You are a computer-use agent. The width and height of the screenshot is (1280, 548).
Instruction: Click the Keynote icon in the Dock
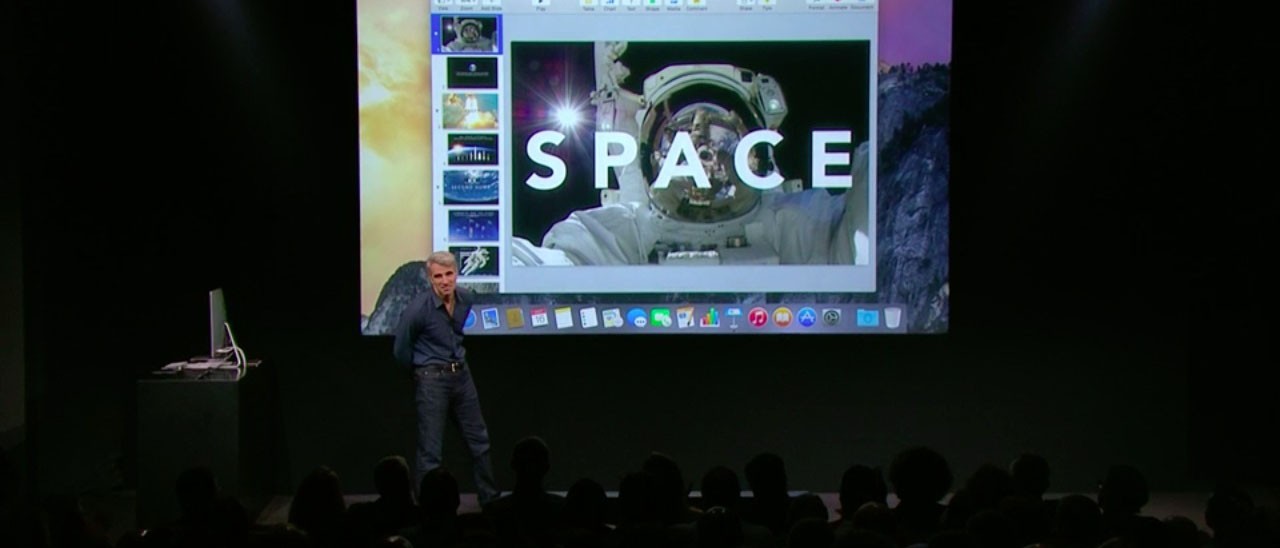point(733,317)
